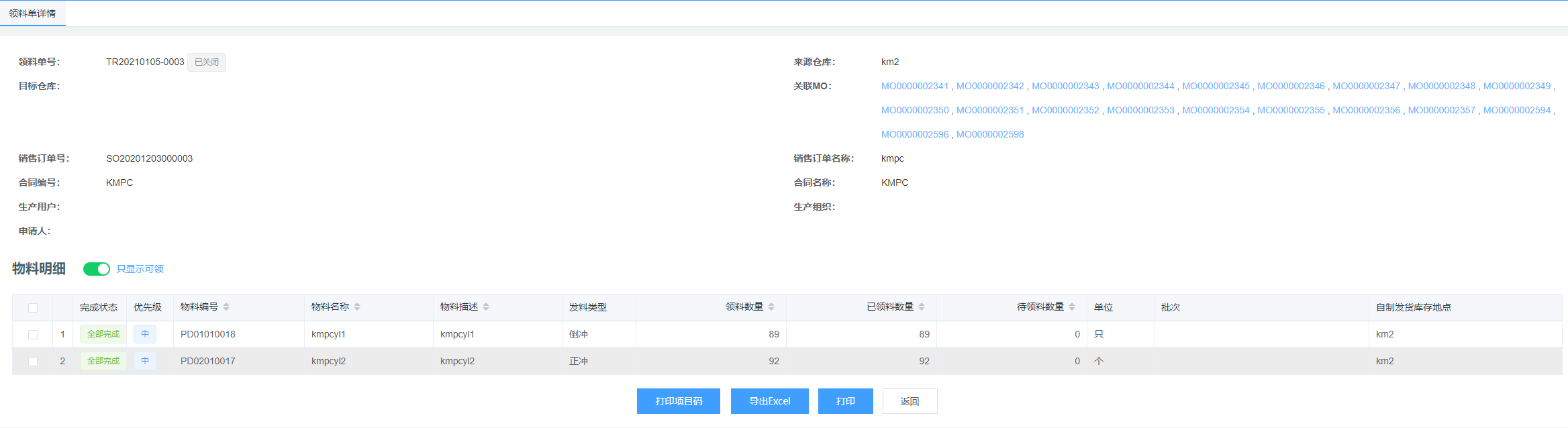Viewport: 1568px width, 428px height.
Task: Sort by 物料名称 column arrows
Action: 357,307
